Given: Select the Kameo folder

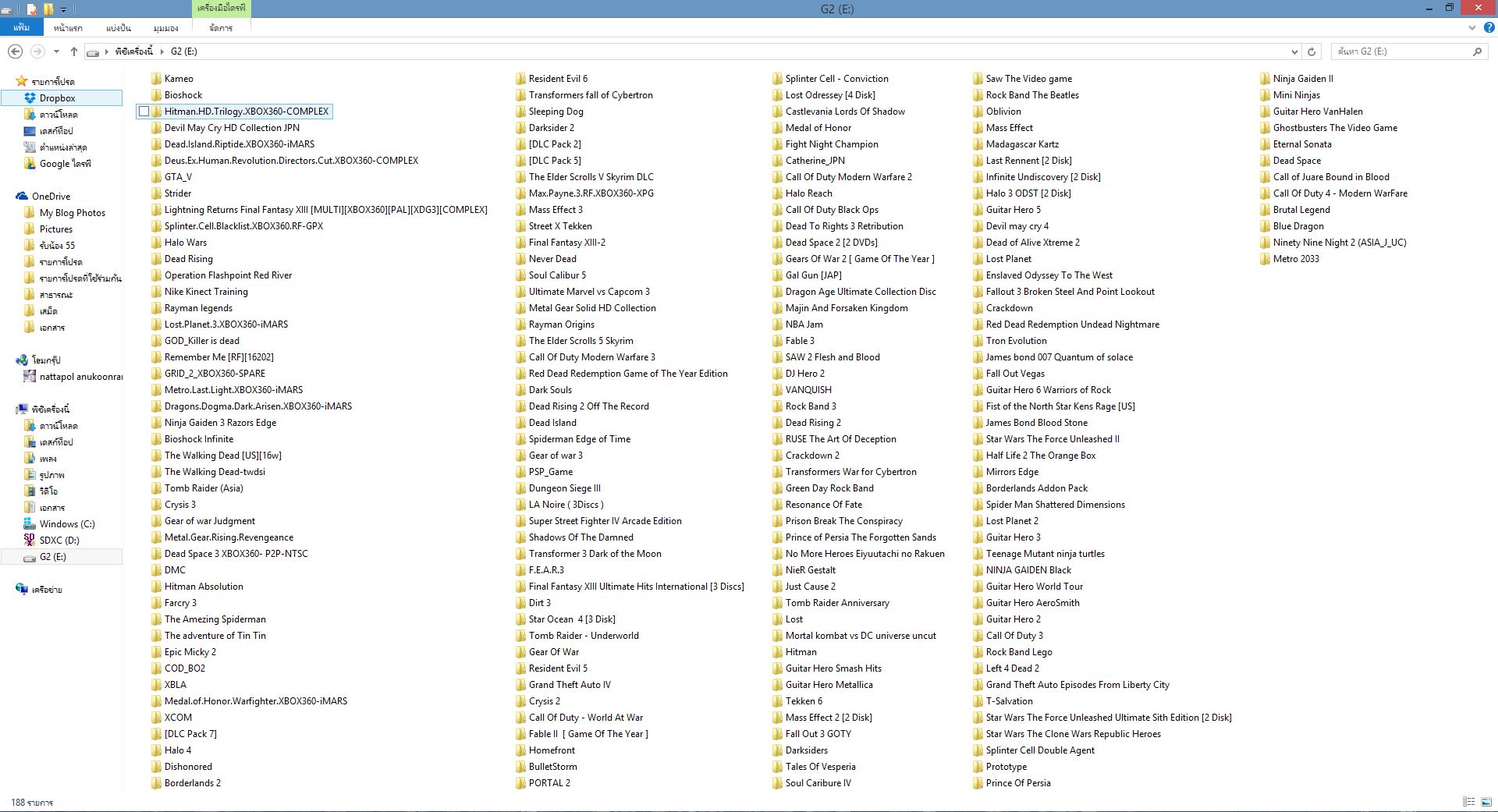Looking at the screenshot, I should (179, 79).
